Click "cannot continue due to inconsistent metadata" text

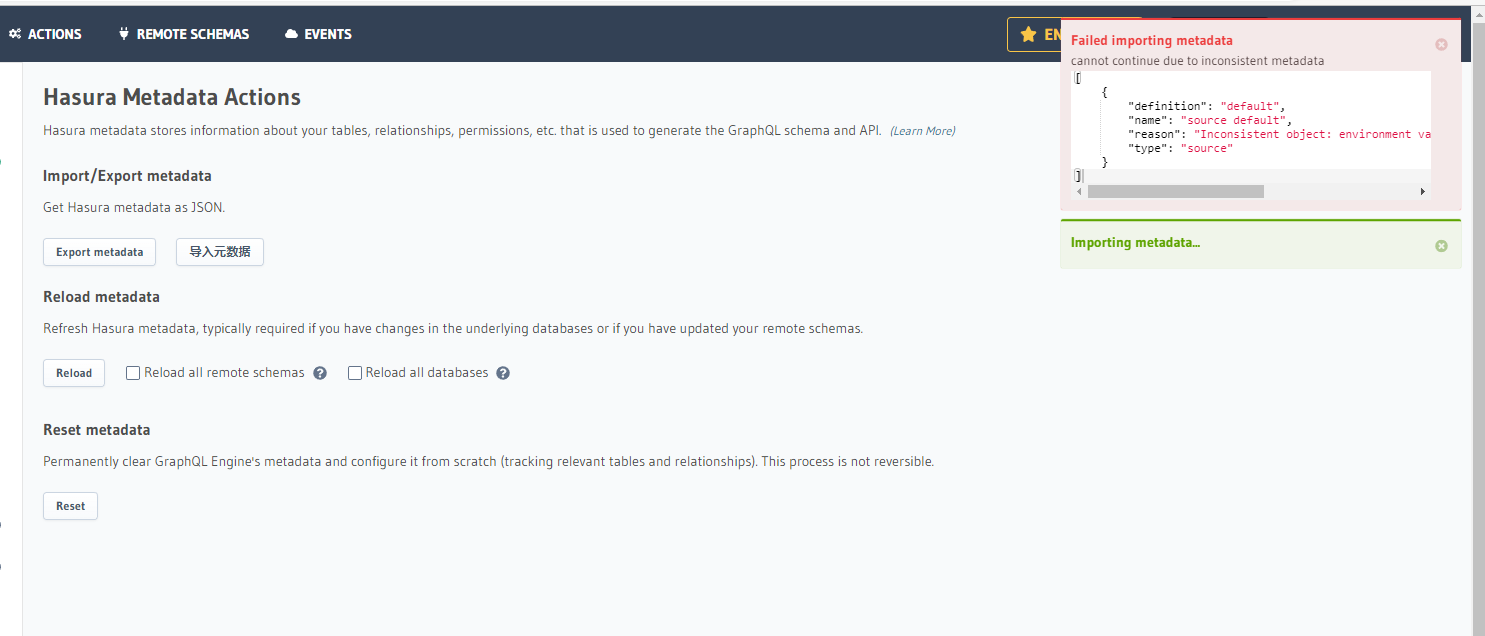coord(1197,61)
